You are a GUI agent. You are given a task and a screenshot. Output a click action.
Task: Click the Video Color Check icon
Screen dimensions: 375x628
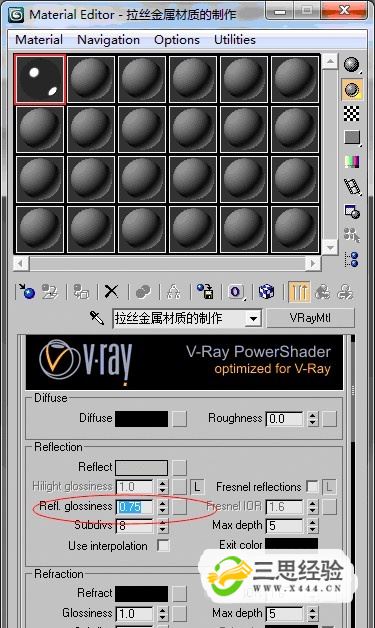[x=352, y=162]
